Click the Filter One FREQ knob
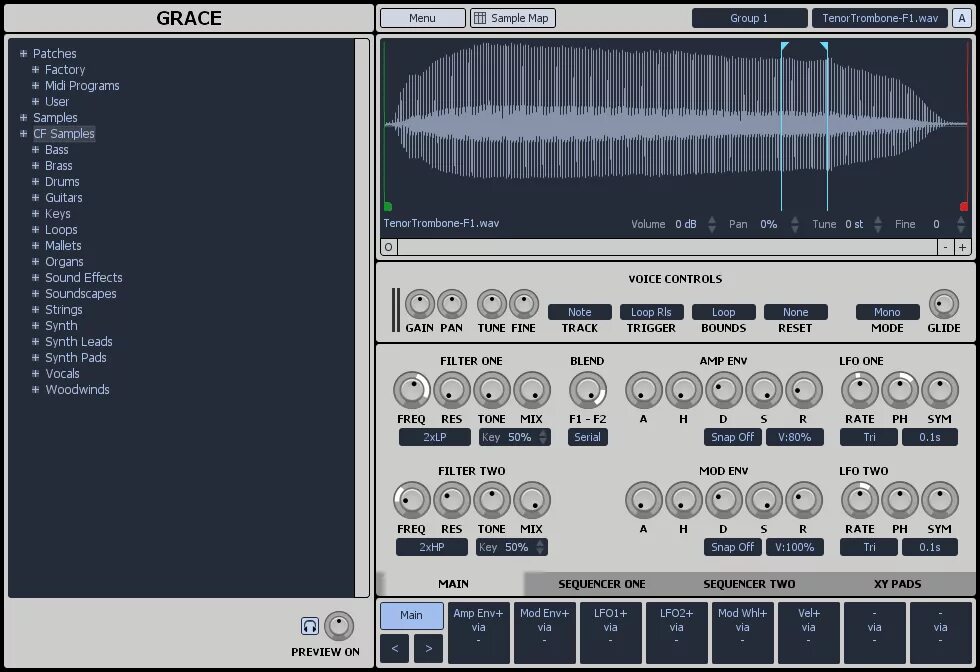 (x=412, y=390)
